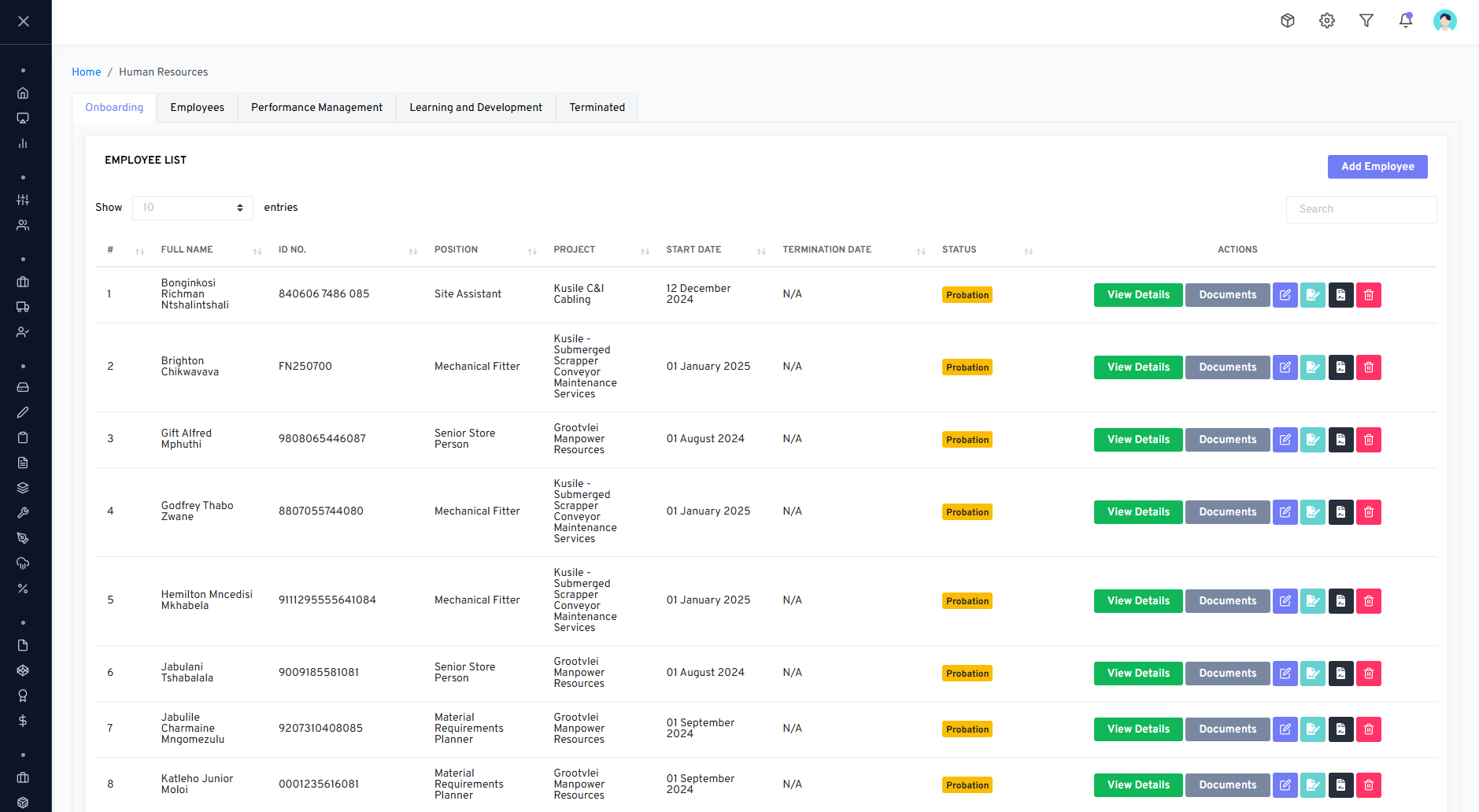Open the Show entries dropdown
Image resolution: width=1479 pixels, height=812 pixels.
(x=193, y=208)
